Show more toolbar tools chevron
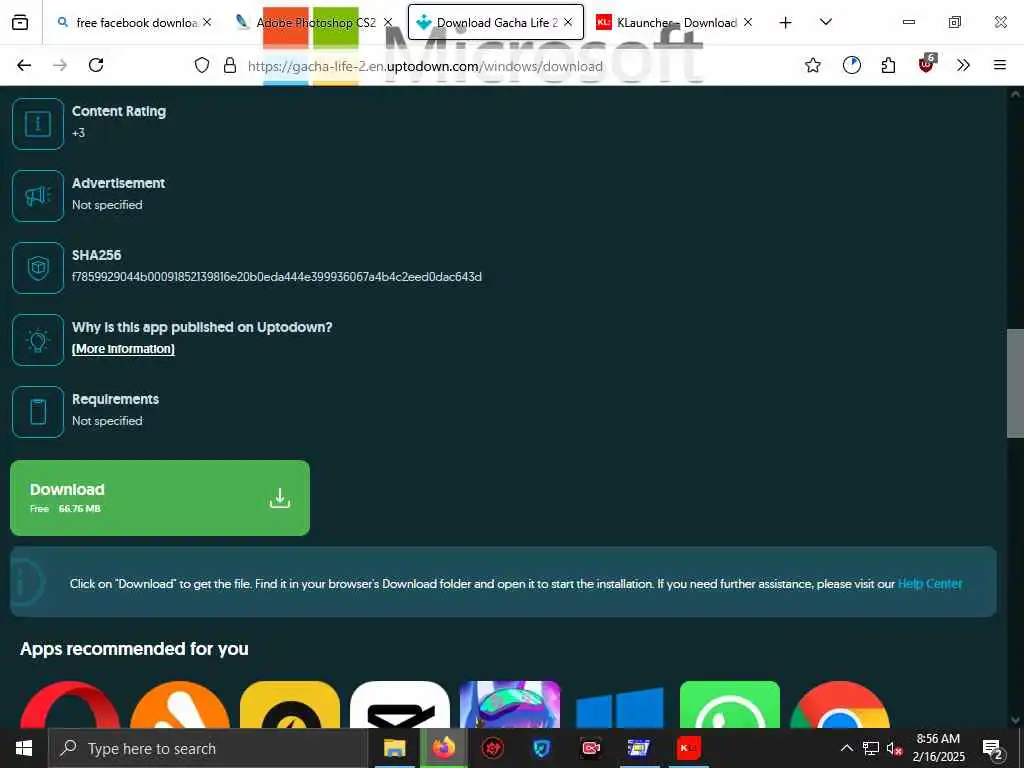The width and height of the screenshot is (1024, 768). (963, 65)
